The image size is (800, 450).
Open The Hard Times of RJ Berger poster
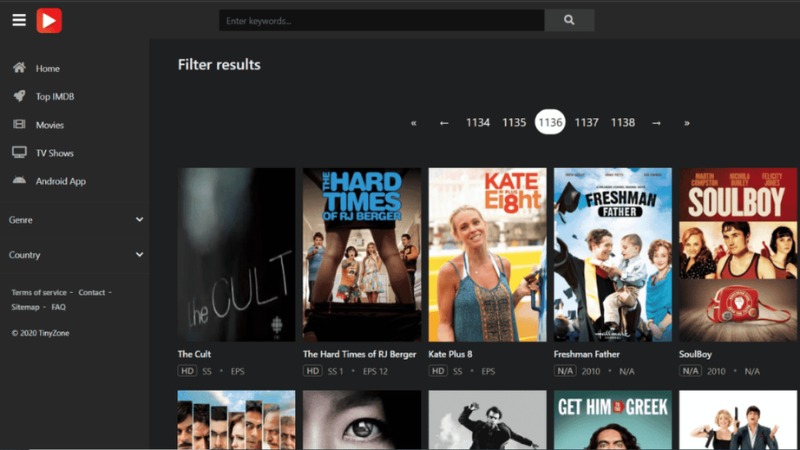362,255
